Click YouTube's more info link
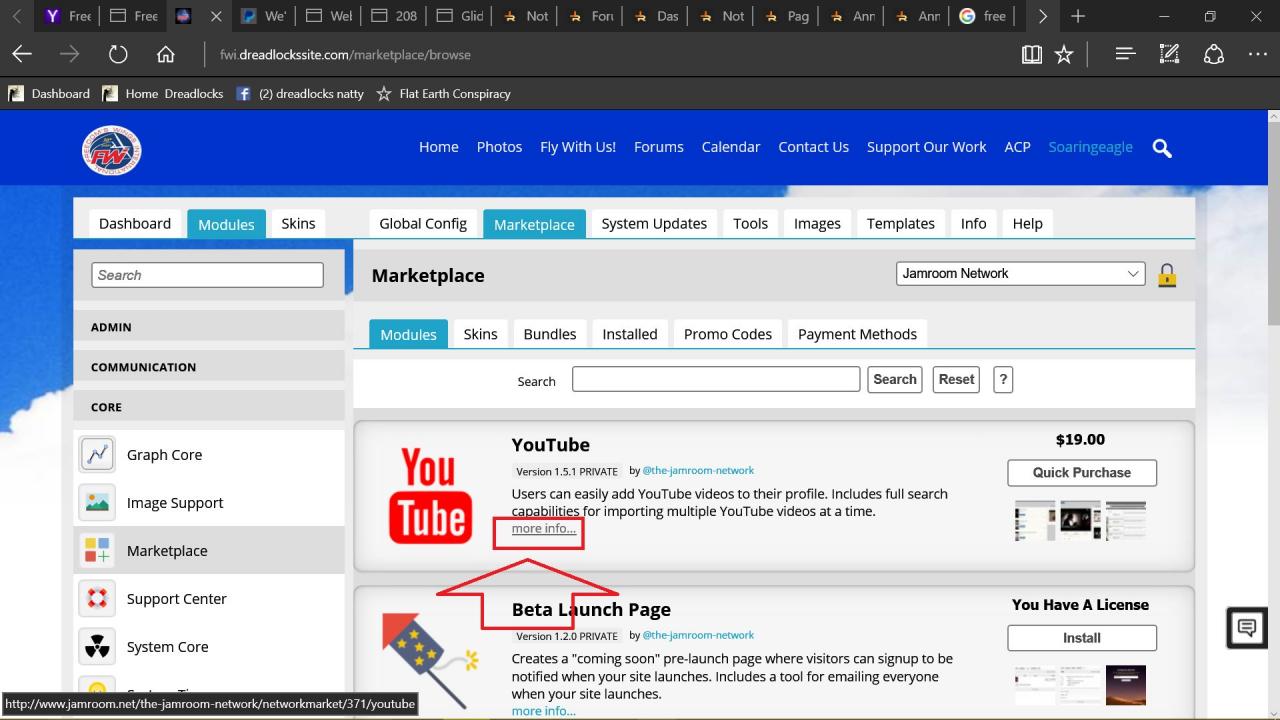Screen dimensions: 1280x720 coord(543,529)
